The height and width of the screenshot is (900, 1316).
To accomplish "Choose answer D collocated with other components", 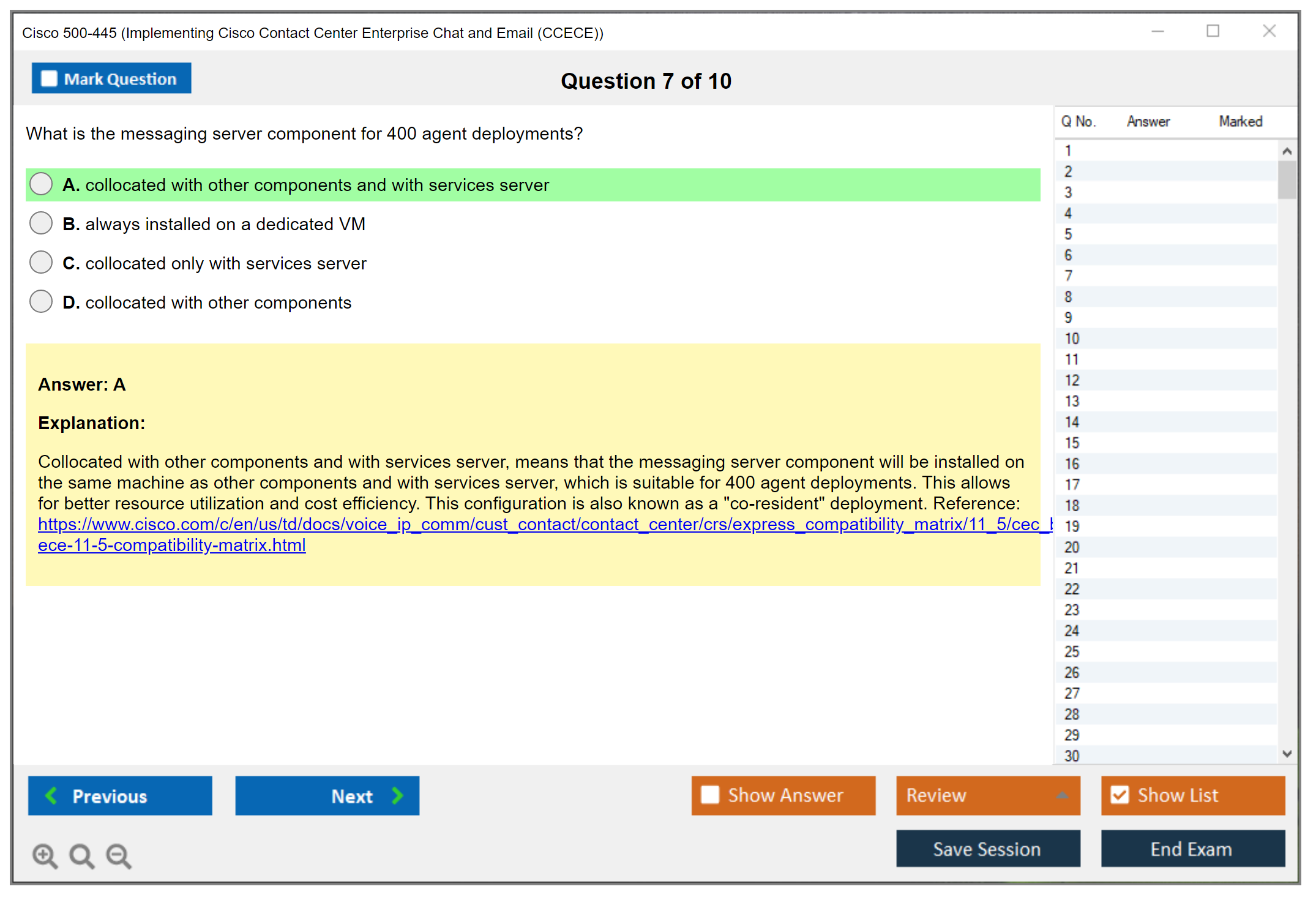I will 41,302.
